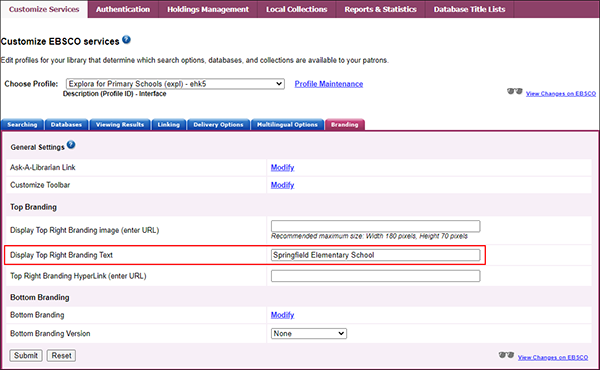Image resolution: width=600 pixels, height=370 pixels.
Task: Click the 'Recommended maximum size' hint text
Action: tap(369, 236)
